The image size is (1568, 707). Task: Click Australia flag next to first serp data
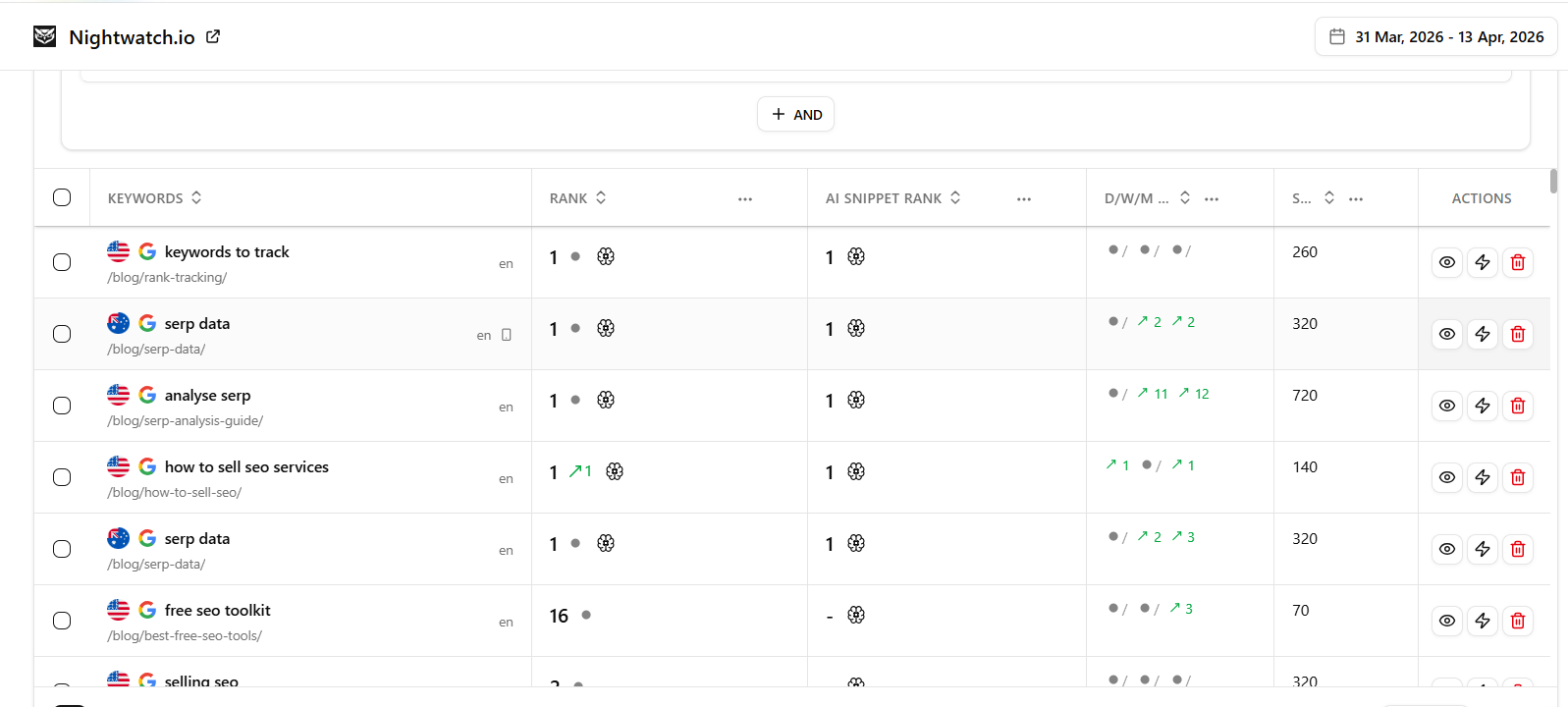pyautogui.click(x=118, y=323)
